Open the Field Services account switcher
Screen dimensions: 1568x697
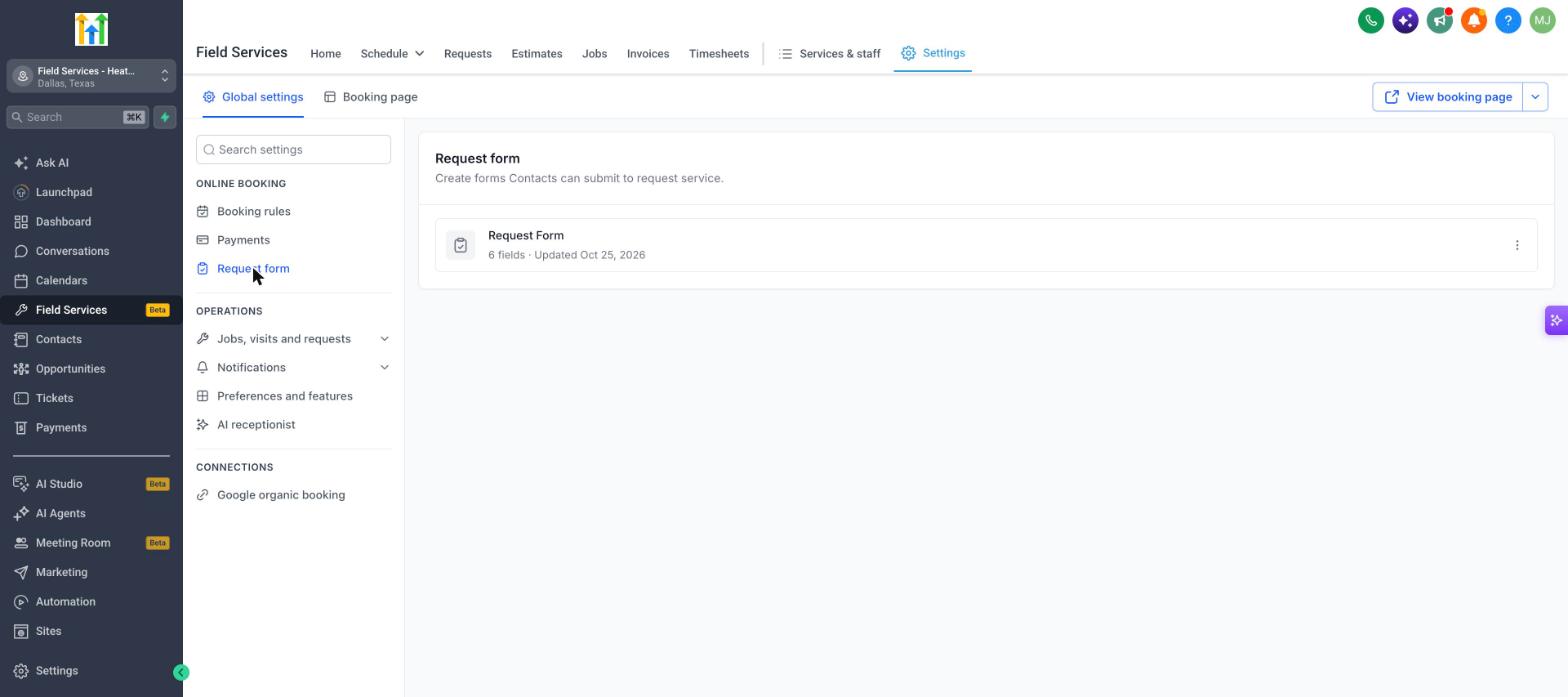coord(91,76)
